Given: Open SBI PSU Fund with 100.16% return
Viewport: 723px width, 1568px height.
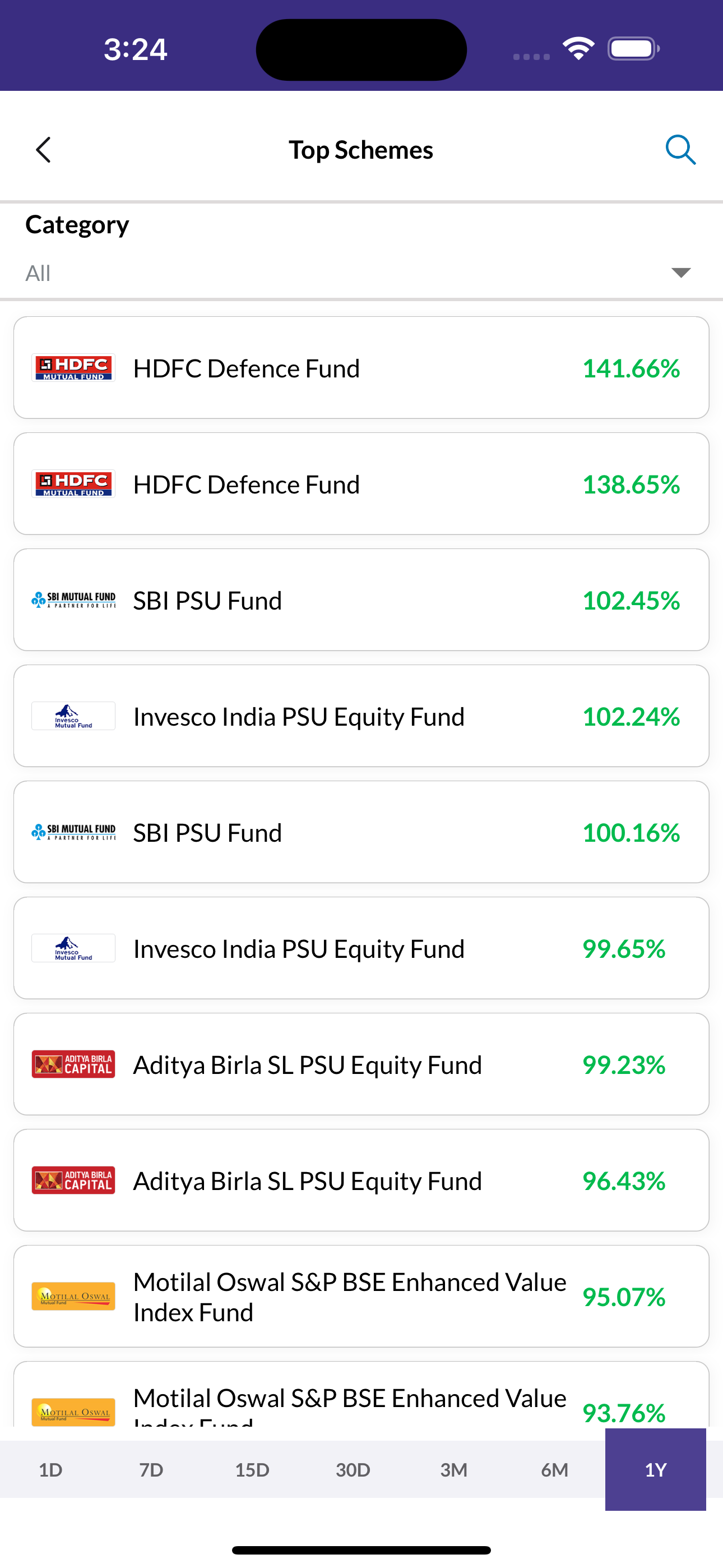Looking at the screenshot, I should [361, 832].
